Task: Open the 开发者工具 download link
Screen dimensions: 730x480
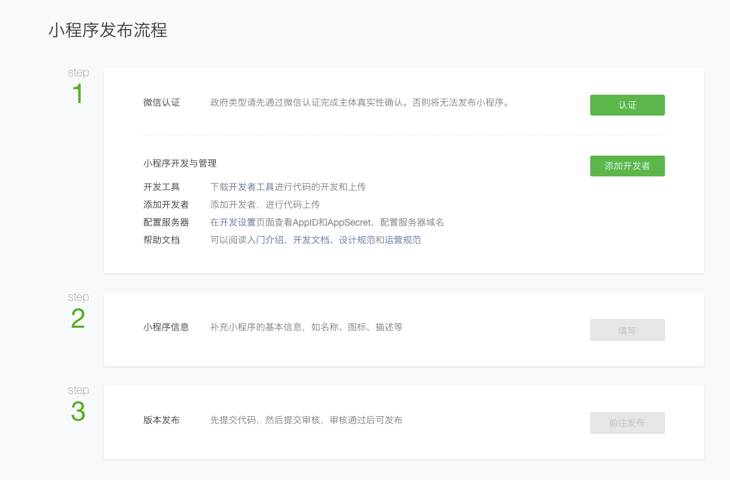Action: (251, 187)
